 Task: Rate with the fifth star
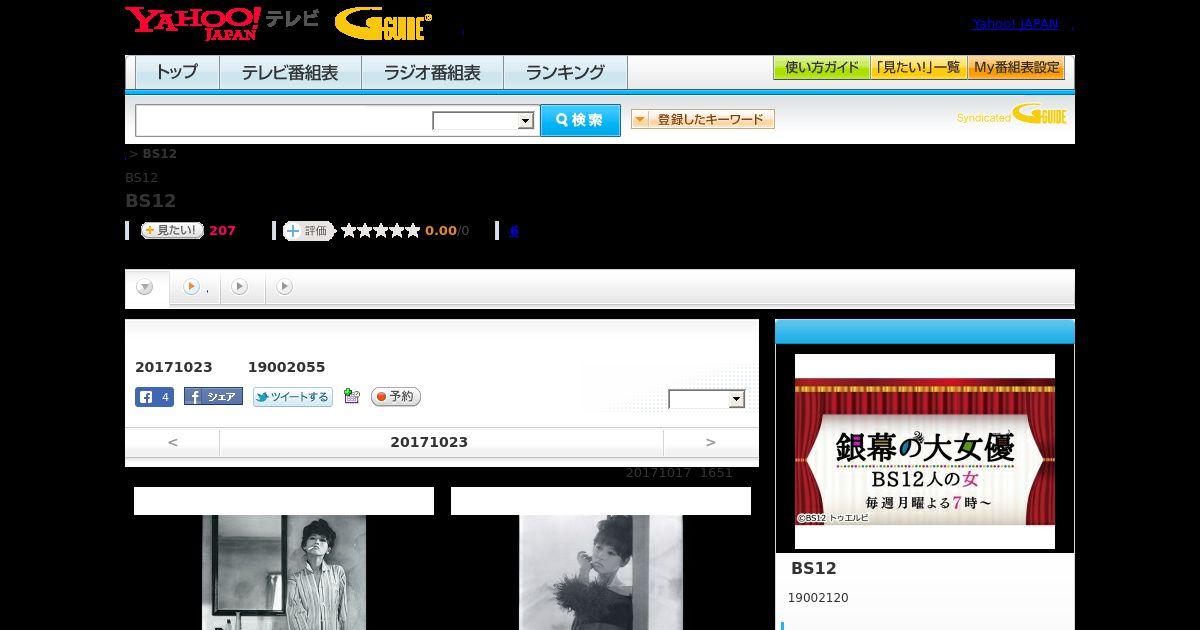(x=413, y=230)
